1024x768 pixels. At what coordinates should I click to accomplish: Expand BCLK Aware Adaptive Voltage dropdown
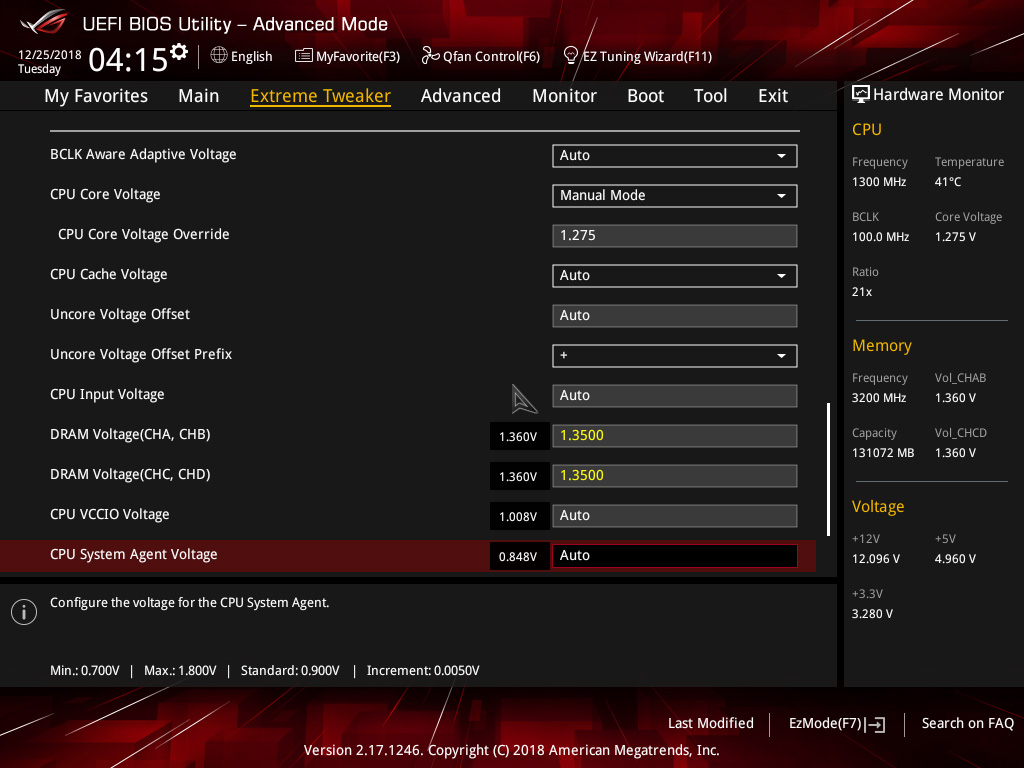pyautogui.click(x=675, y=155)
